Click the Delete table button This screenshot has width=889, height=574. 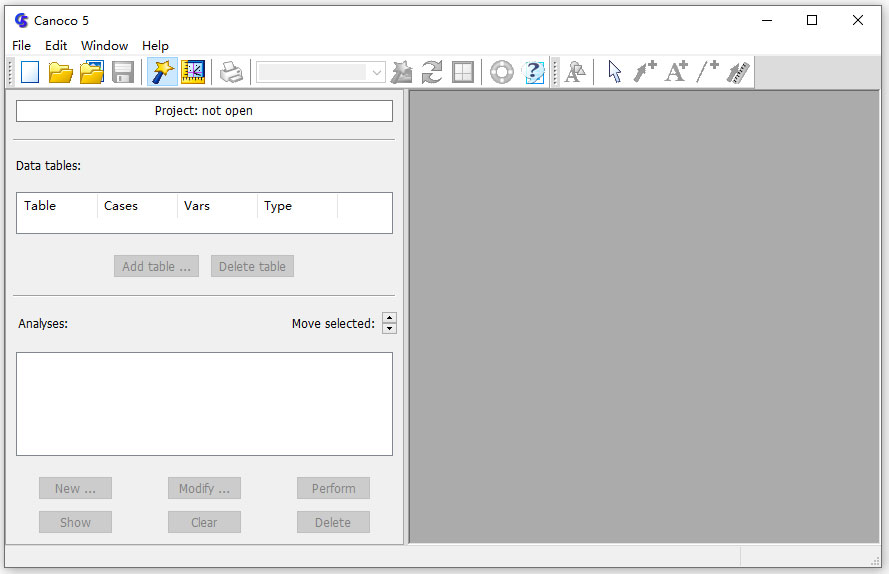point(252,267)
